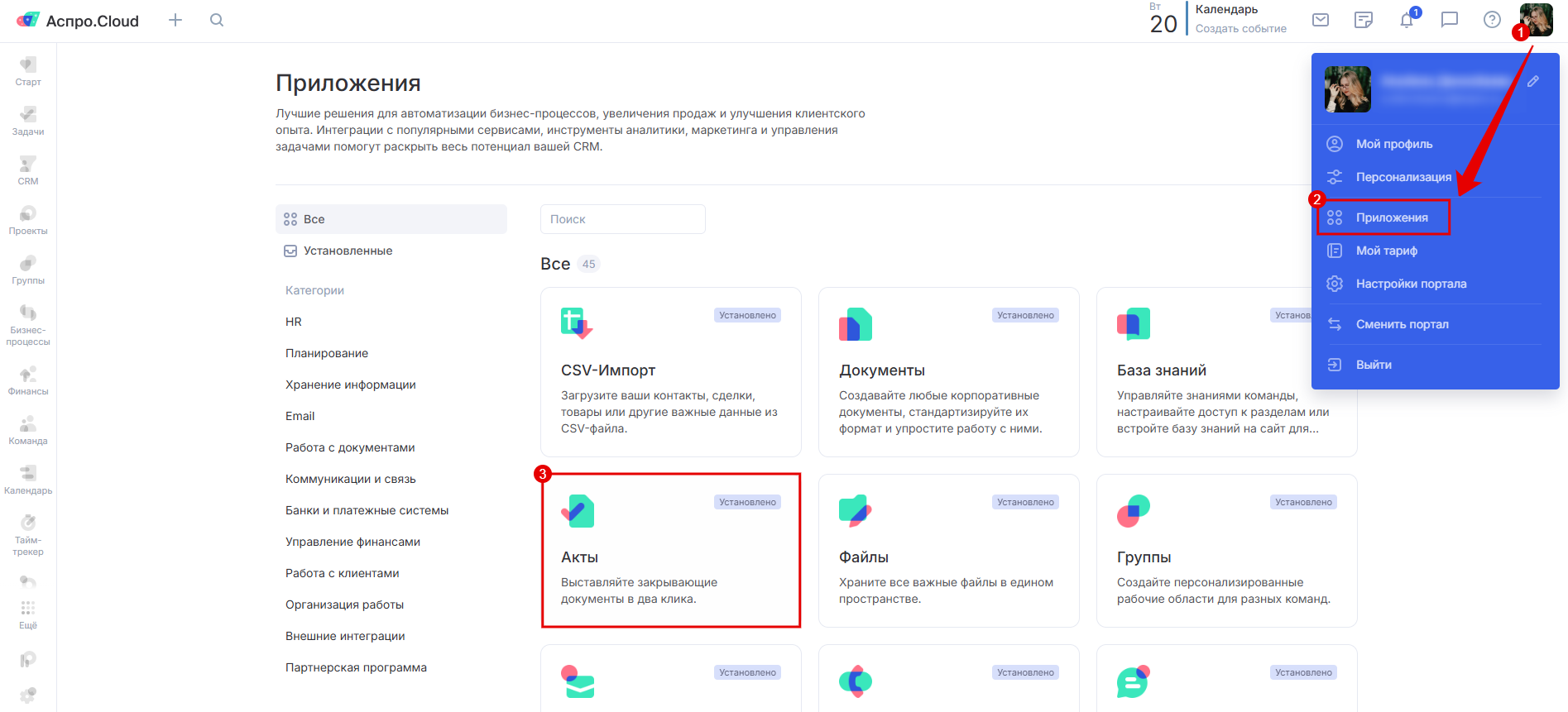Open search with the magnifier icon
This screenshot has width=1568, height=712.
tap(217, 20)
